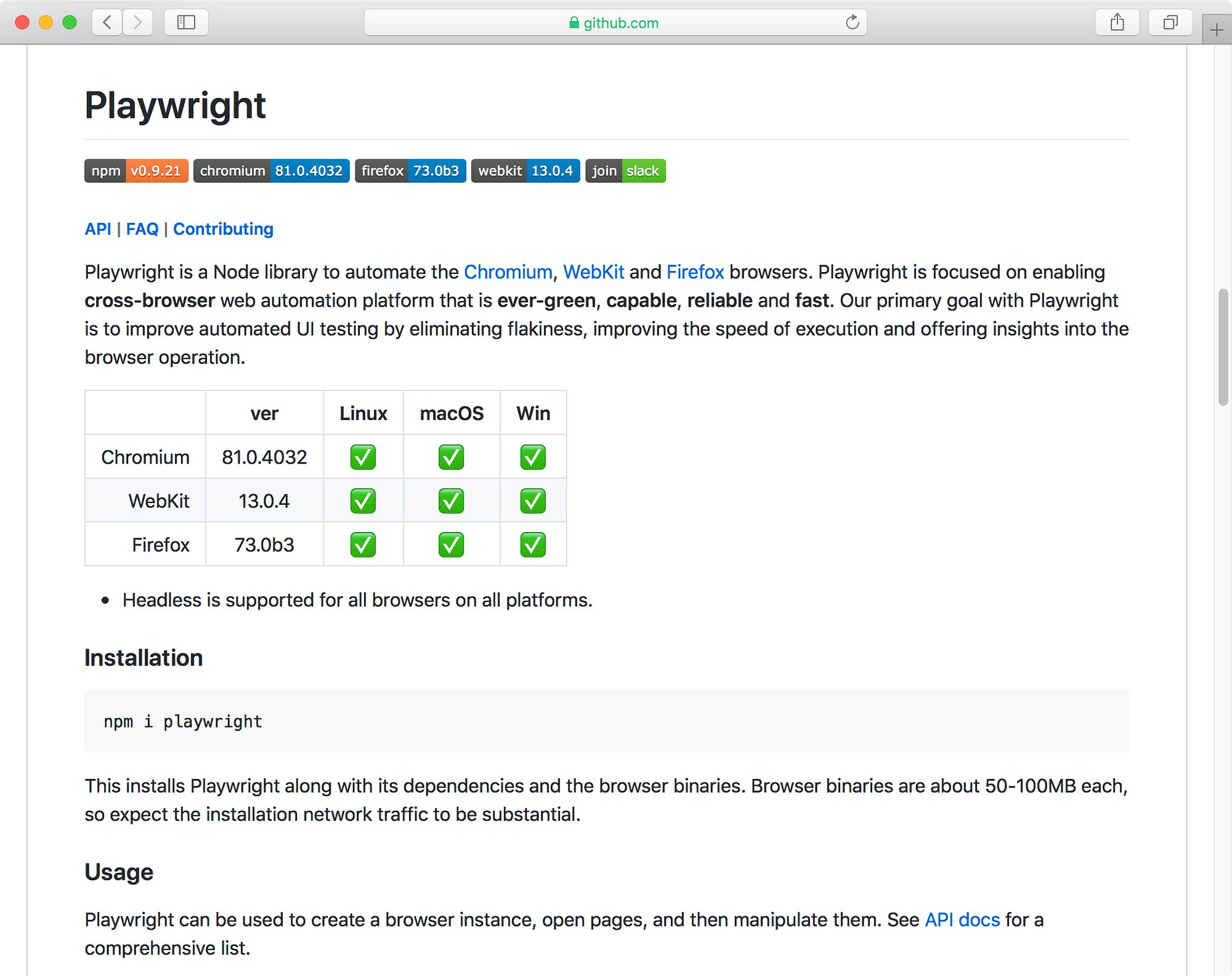Click the WebKit Win check mark
This screenshot has height=976, width=1232.
(x=533, y=501)
